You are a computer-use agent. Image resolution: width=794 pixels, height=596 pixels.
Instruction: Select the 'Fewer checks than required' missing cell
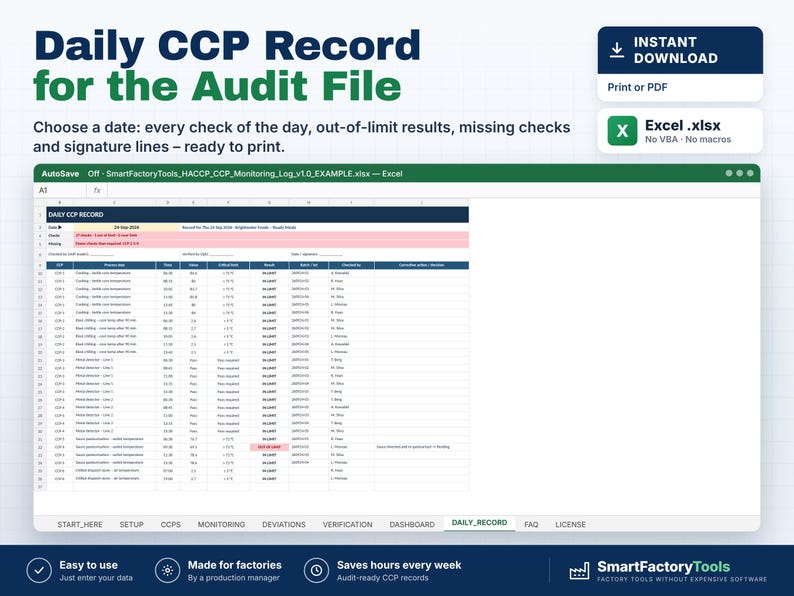pyautogui.click(x=271, y=244)
